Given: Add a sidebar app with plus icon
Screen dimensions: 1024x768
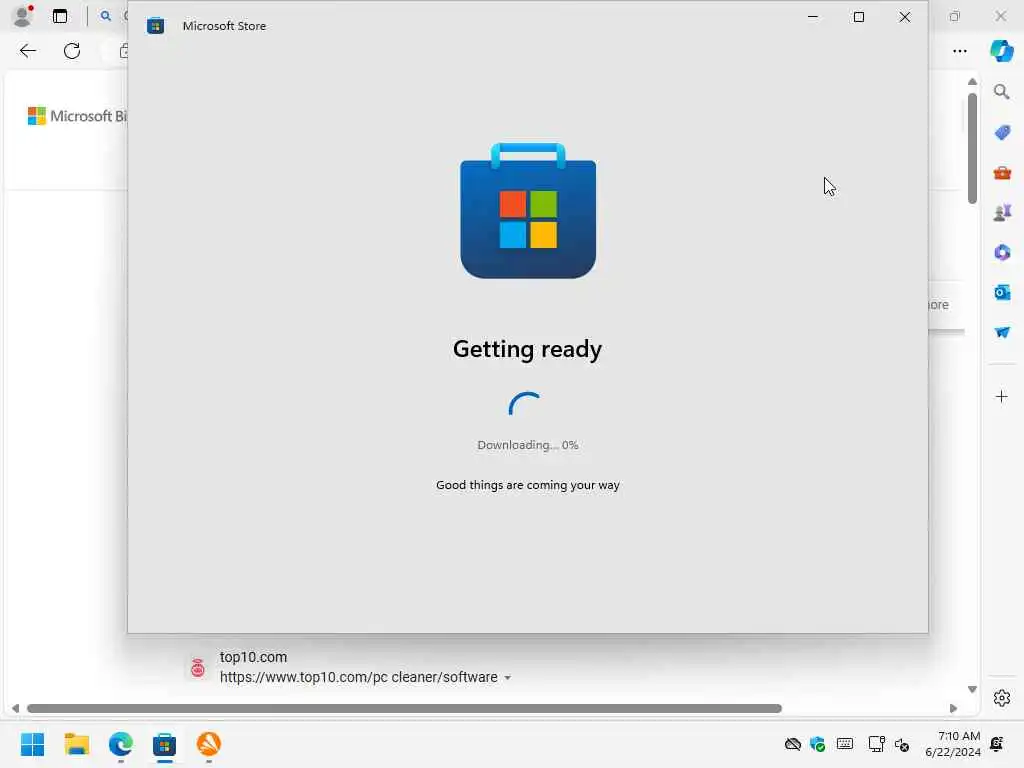Looking at the screenshot, I should coord(1002,396).
